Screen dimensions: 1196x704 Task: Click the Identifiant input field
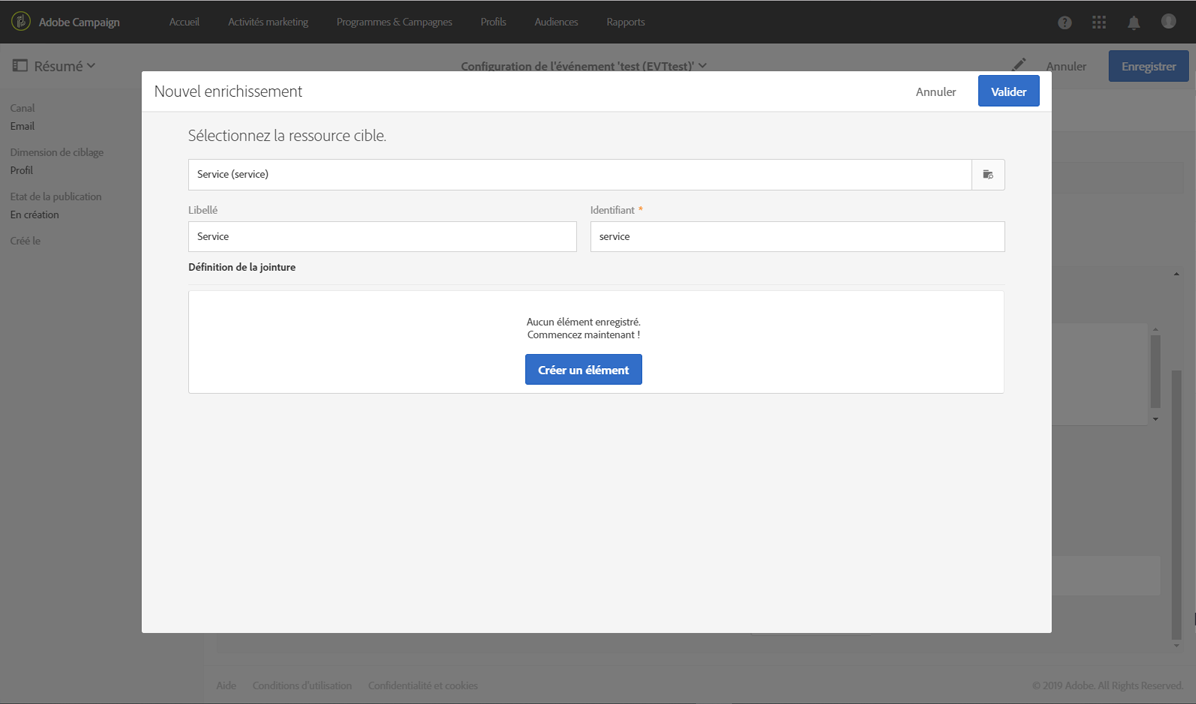(797, 236)
